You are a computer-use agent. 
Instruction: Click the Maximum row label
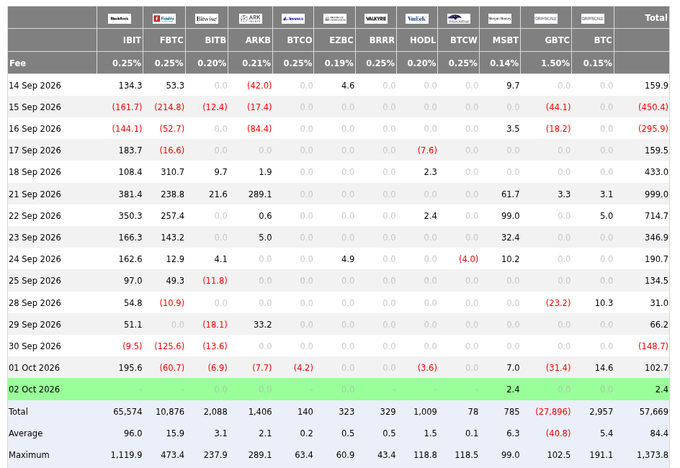coord(29,455)
